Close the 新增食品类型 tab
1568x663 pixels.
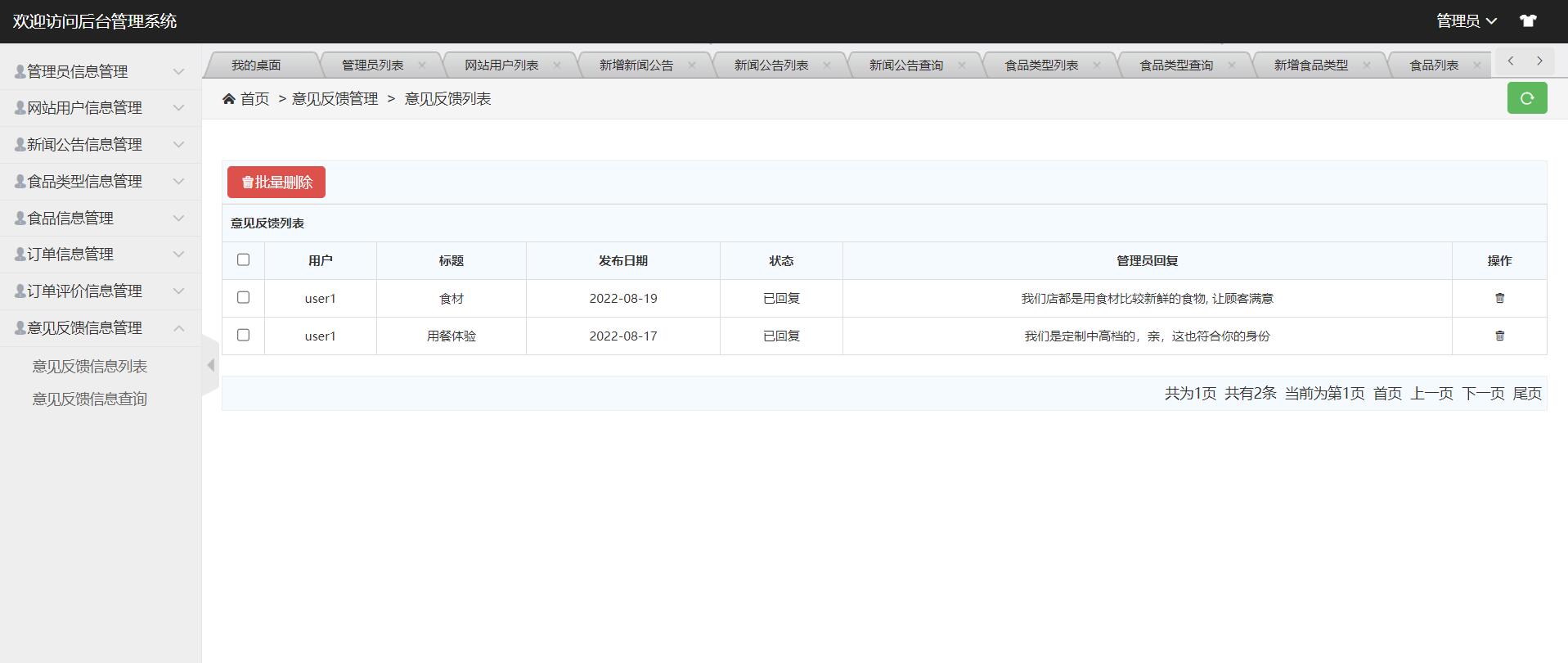[1367, 65]
